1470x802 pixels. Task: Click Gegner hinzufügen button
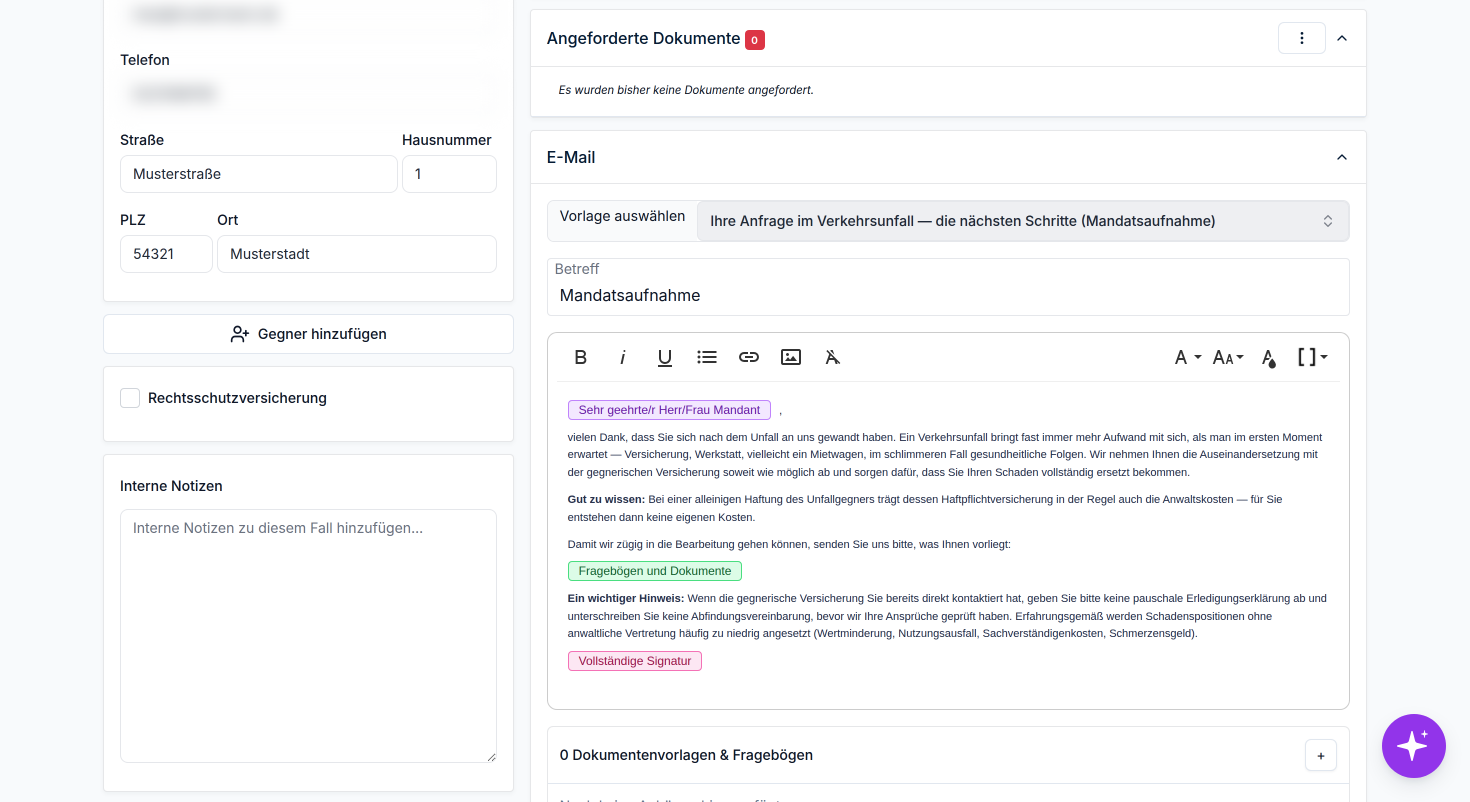[x=308, y=334]
